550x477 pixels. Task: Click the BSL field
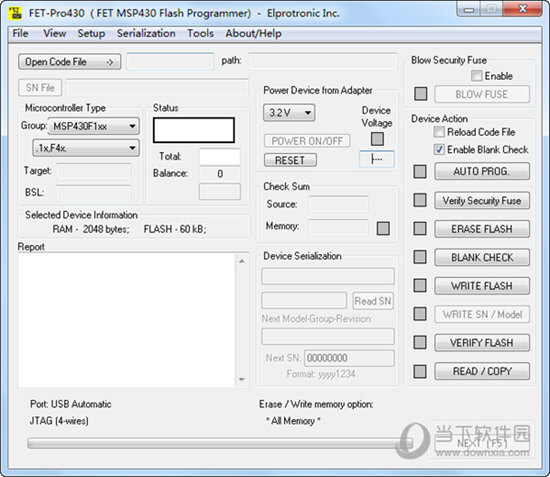93,193
